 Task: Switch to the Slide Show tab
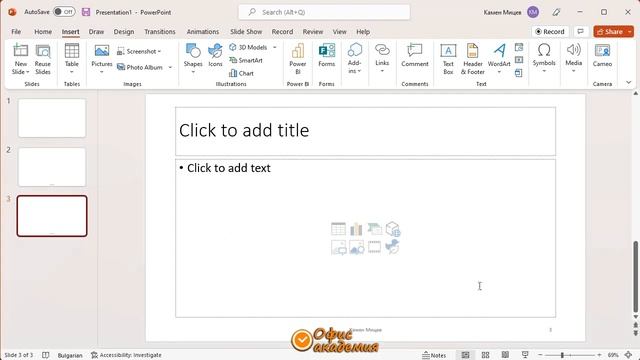(x=246, y=31)
